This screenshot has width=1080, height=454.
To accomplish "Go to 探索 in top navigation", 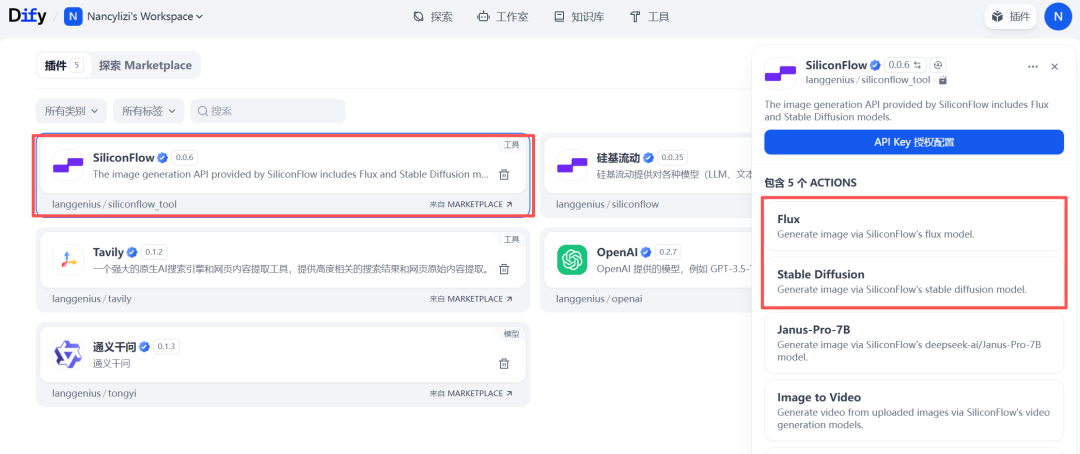I will click(433, 17).
